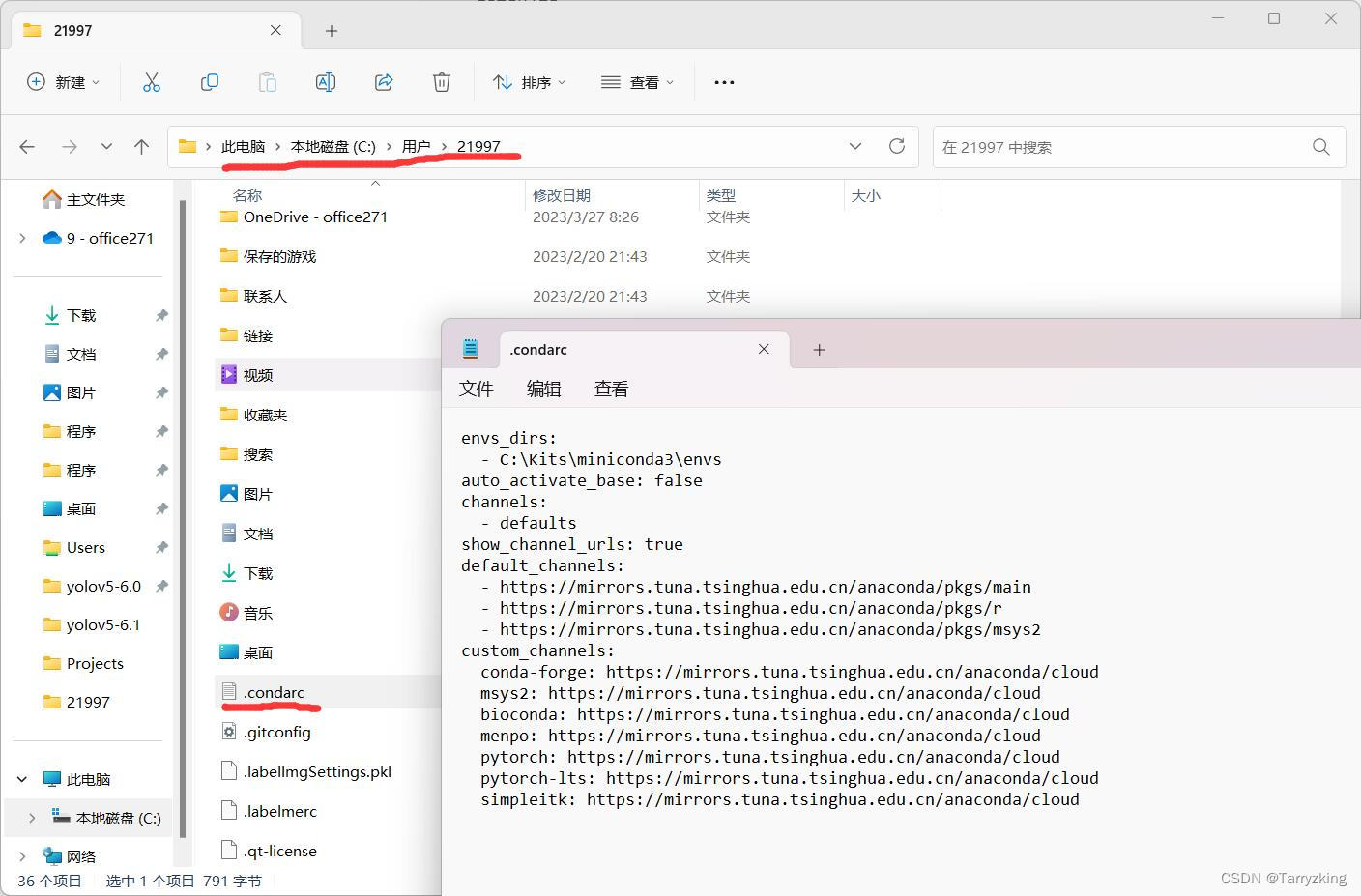This screenshot has height=896, width=1361.
Task: Expand the OneDrive 9 - office271 node
Action: [x=22, y=238]
